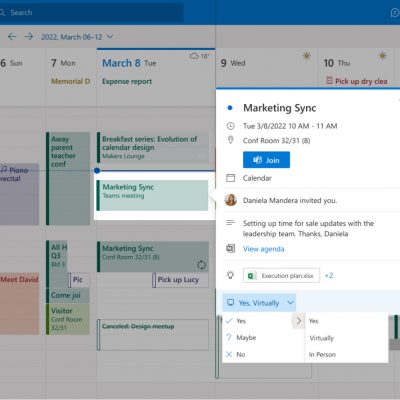
Task: Click the location pin icon
Action: pyautogui.click(x=230, y=140)
